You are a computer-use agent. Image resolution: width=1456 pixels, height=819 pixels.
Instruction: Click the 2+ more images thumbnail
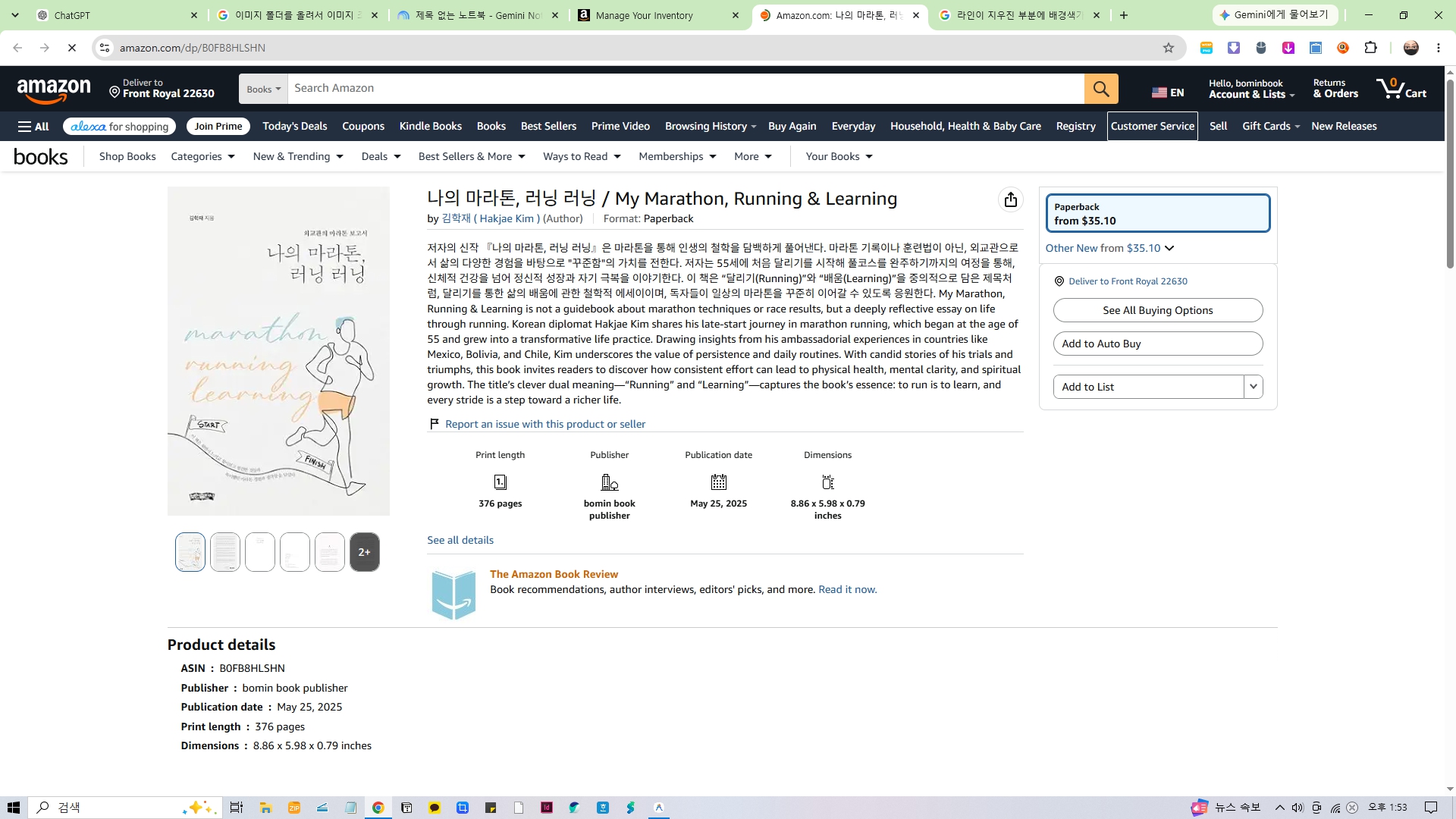(365, 552)
